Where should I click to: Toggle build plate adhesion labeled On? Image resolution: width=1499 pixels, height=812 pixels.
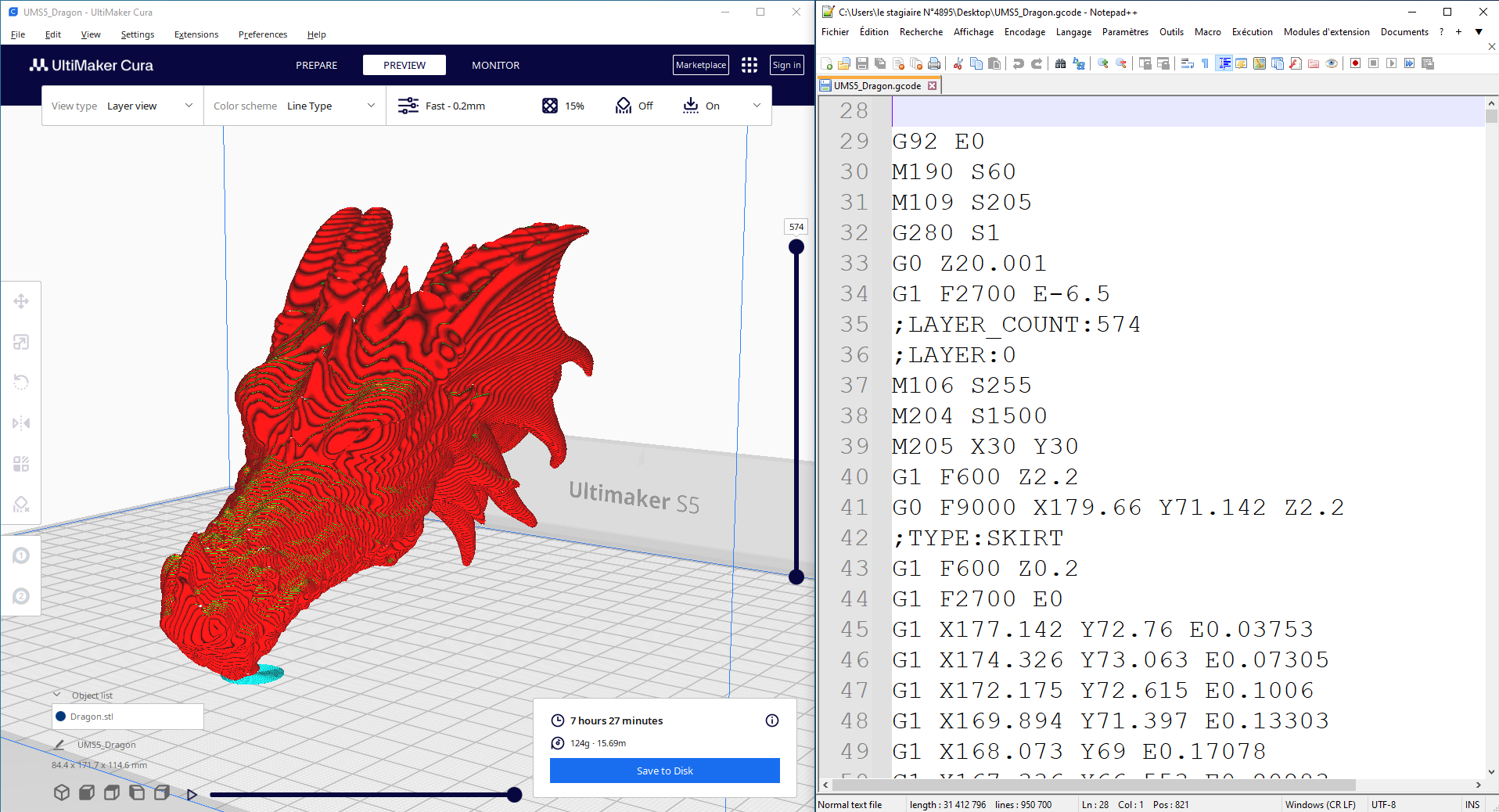point(701,105)
